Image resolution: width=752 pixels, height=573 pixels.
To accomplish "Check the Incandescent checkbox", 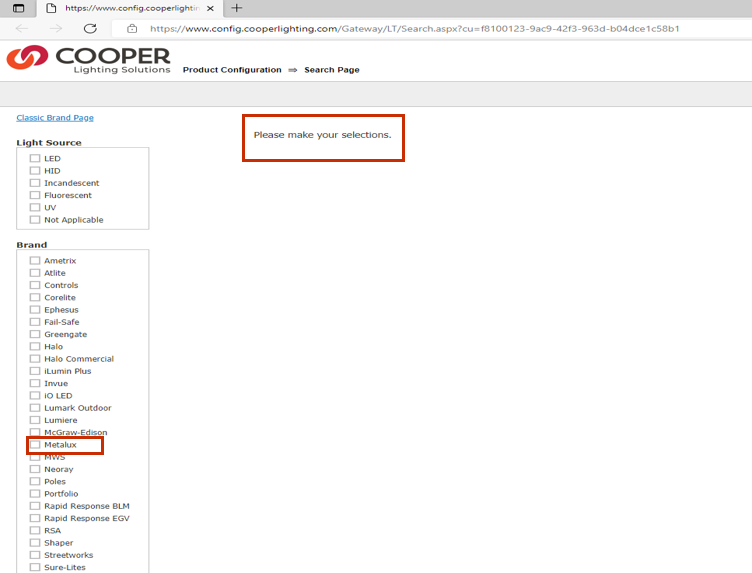I will [x=35, y=183].
